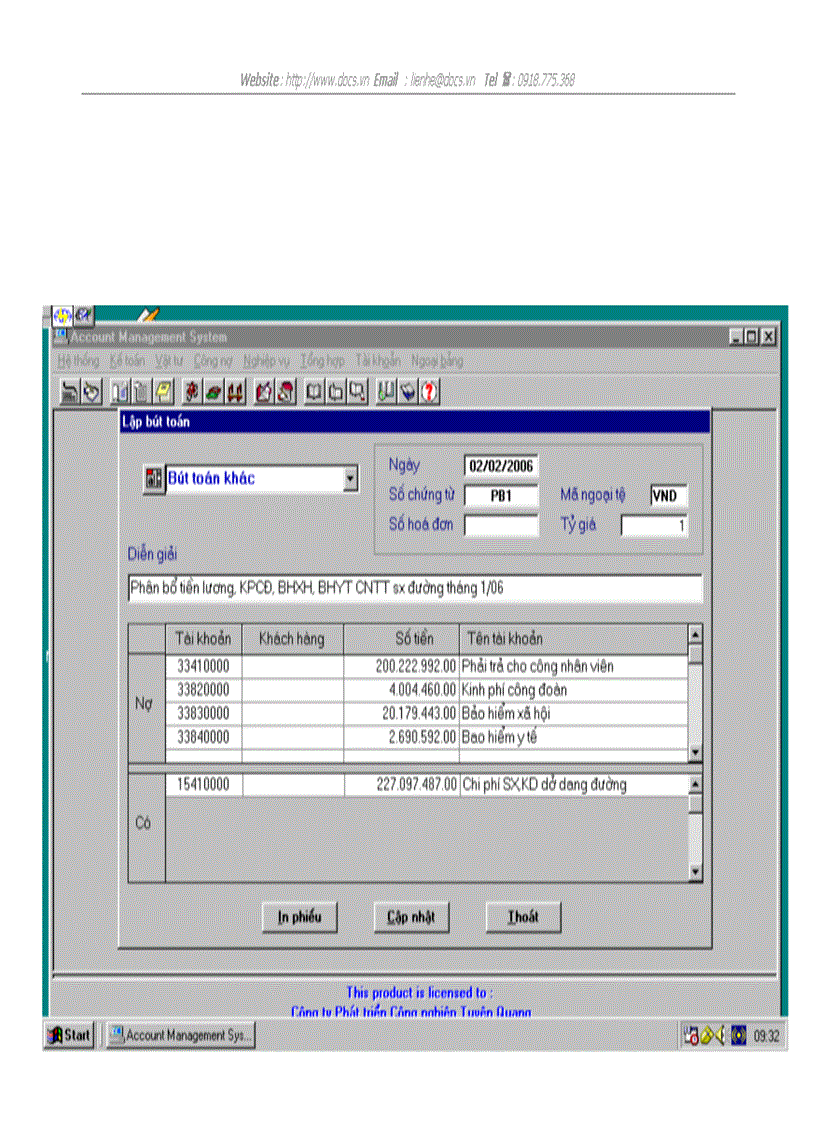Click the icon left of Bút toán khác
Viewport: 816px width, 1123px height.
click(155, 479)
